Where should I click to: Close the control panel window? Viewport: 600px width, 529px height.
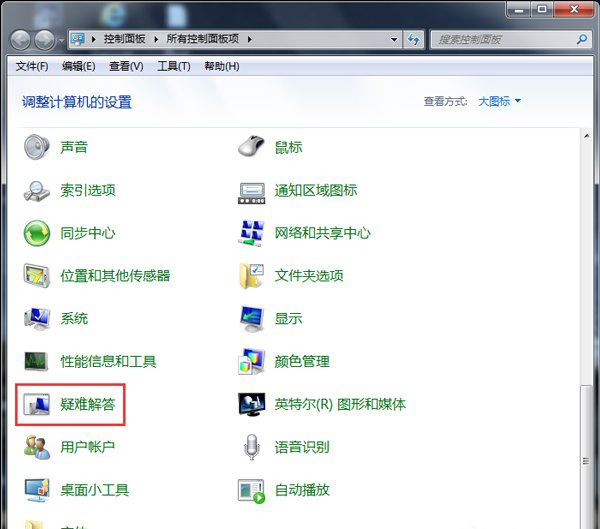(574, 9)
